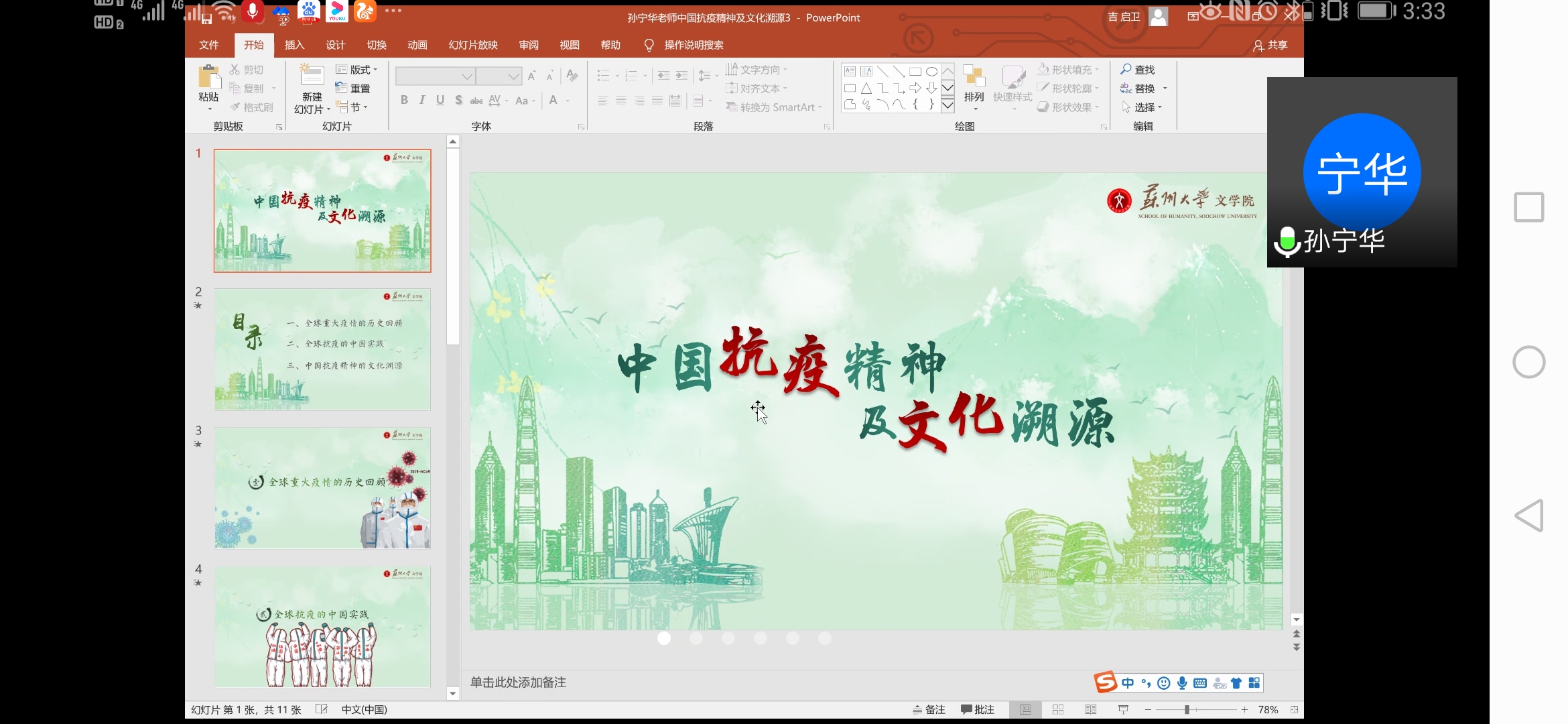Open the font name dropdown
1568x724 pixels.
(x=467, y=77)
